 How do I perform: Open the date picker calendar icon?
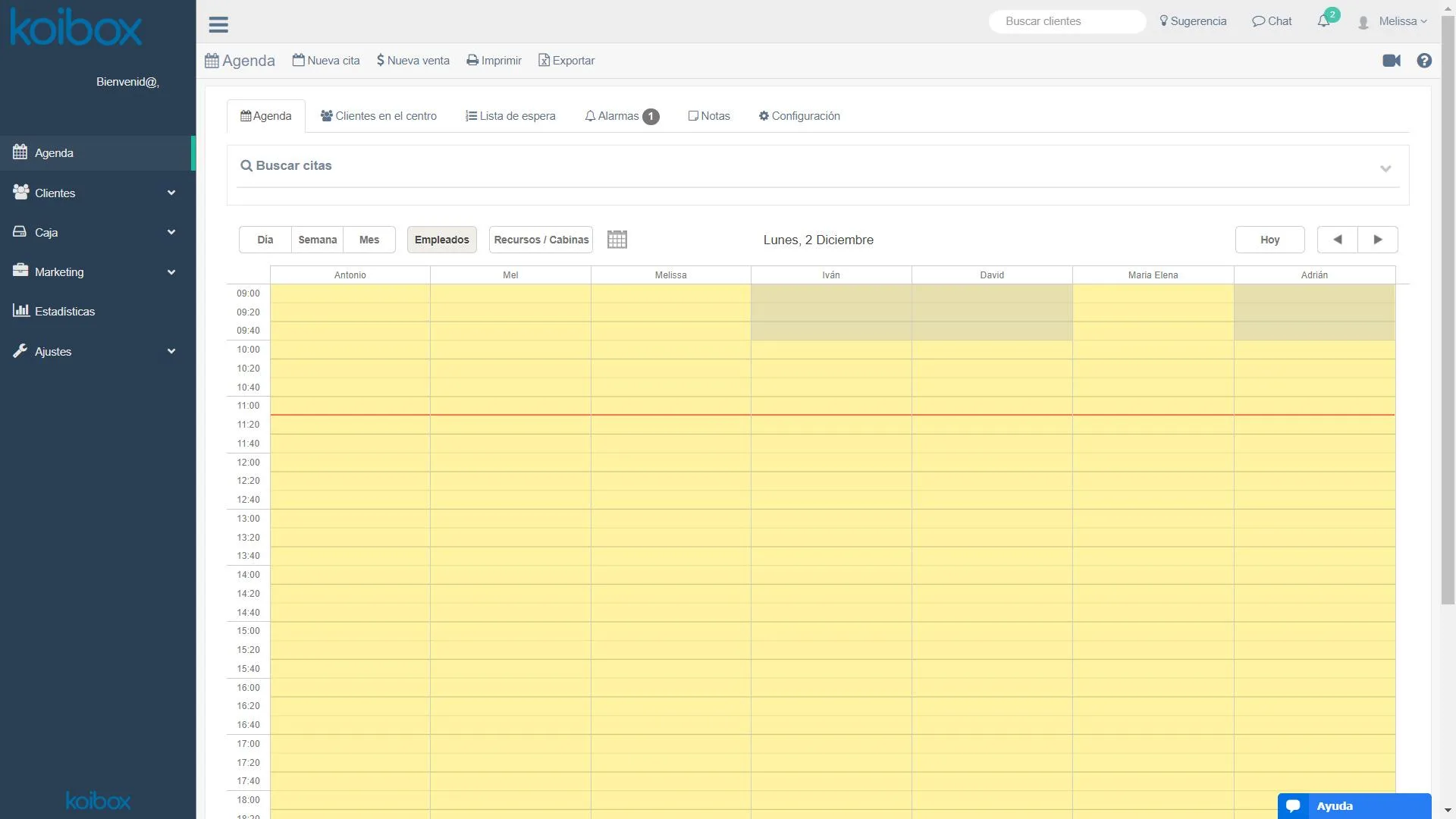[617, 240]
